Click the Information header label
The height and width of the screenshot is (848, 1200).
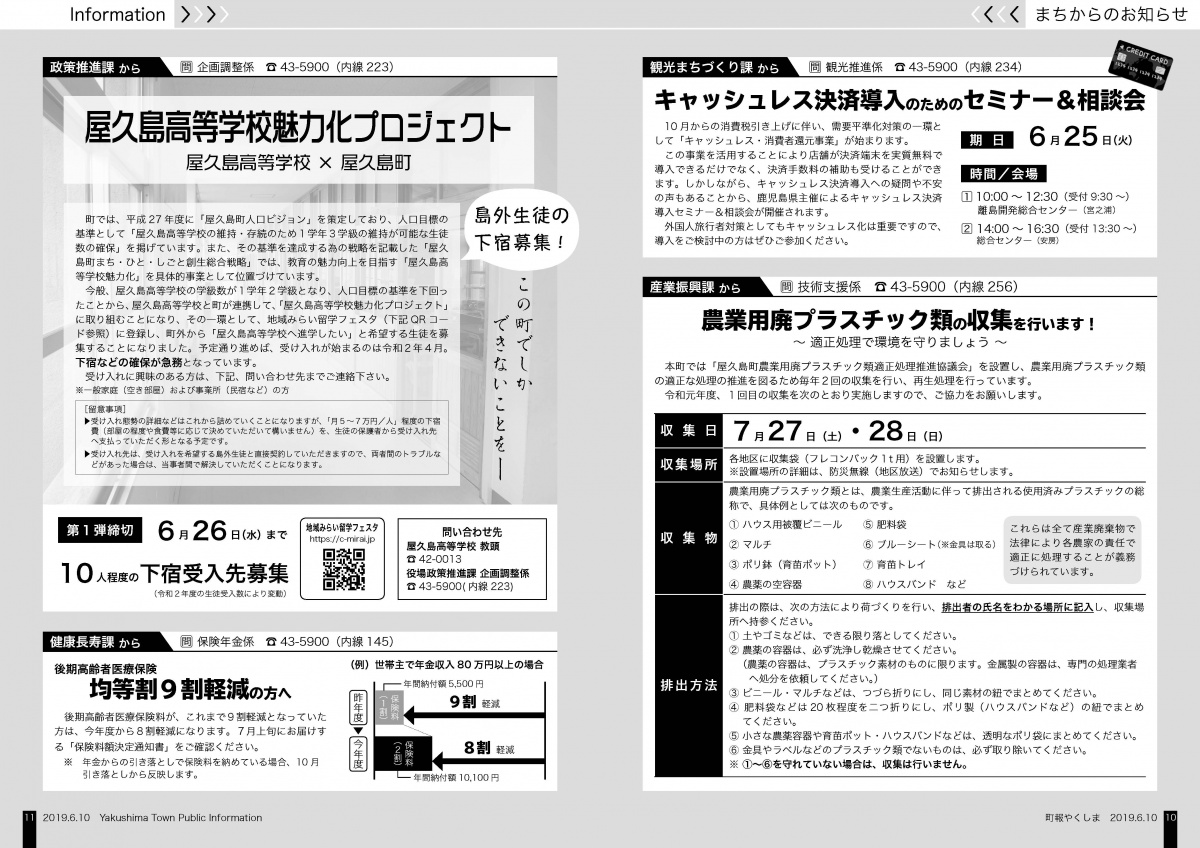coord(118,15)
